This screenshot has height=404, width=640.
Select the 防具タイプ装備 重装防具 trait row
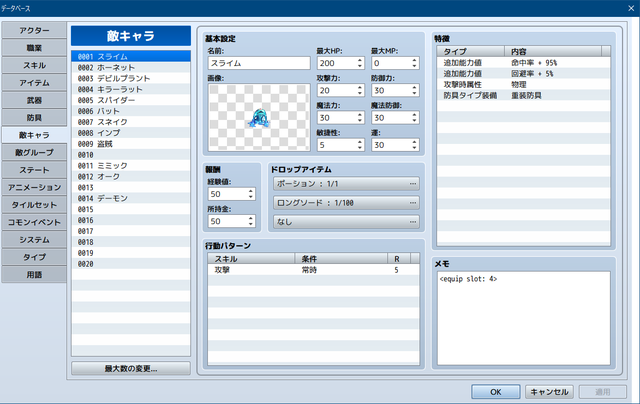[524, 95]
